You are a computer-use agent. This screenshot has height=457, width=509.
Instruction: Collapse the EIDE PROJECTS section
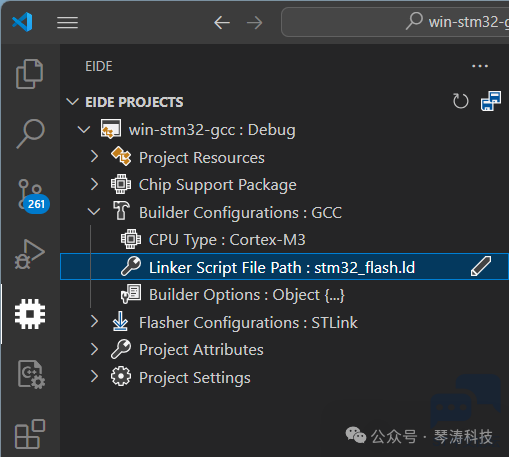72,102
